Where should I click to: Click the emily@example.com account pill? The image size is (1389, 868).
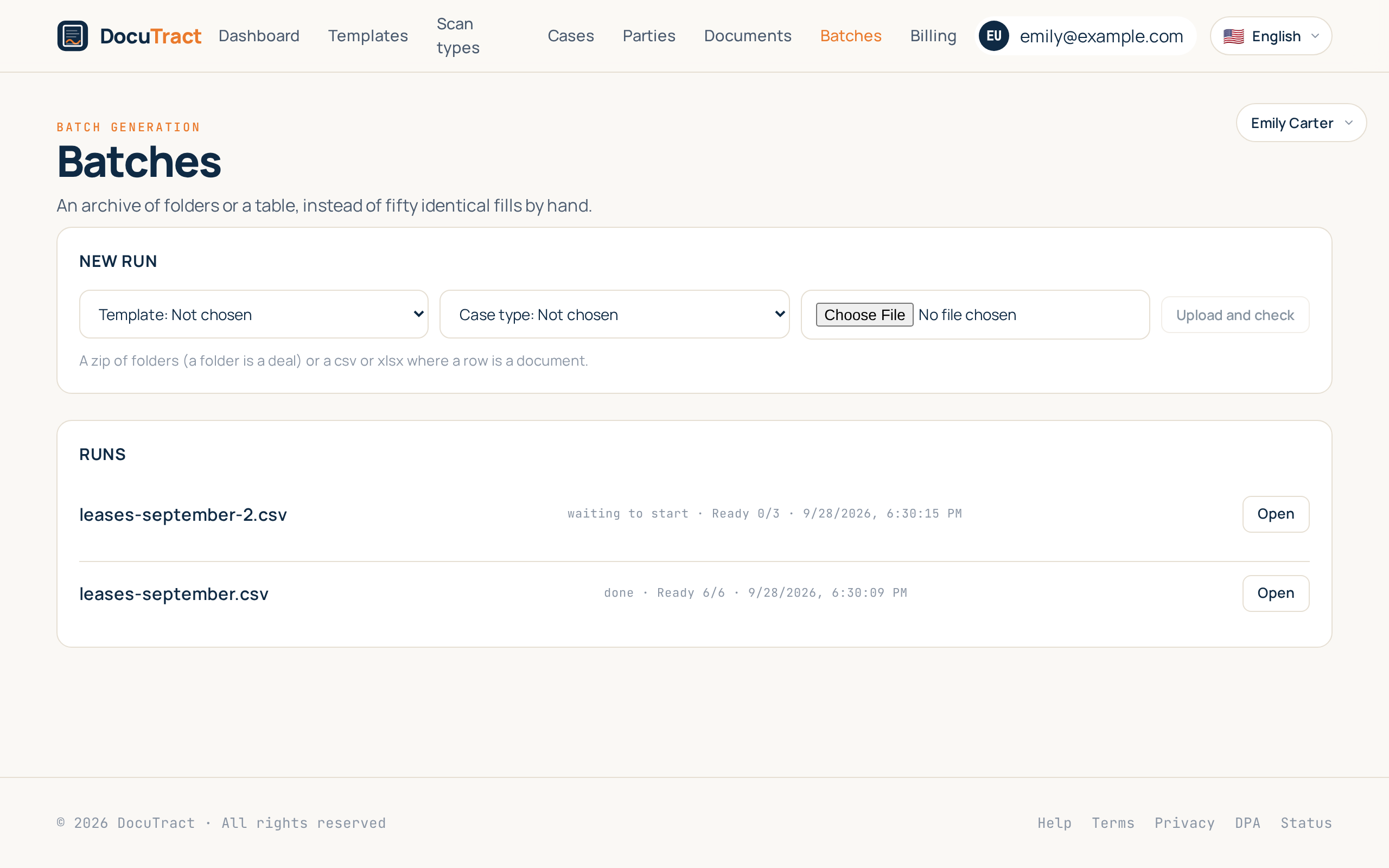point(1087,36)
